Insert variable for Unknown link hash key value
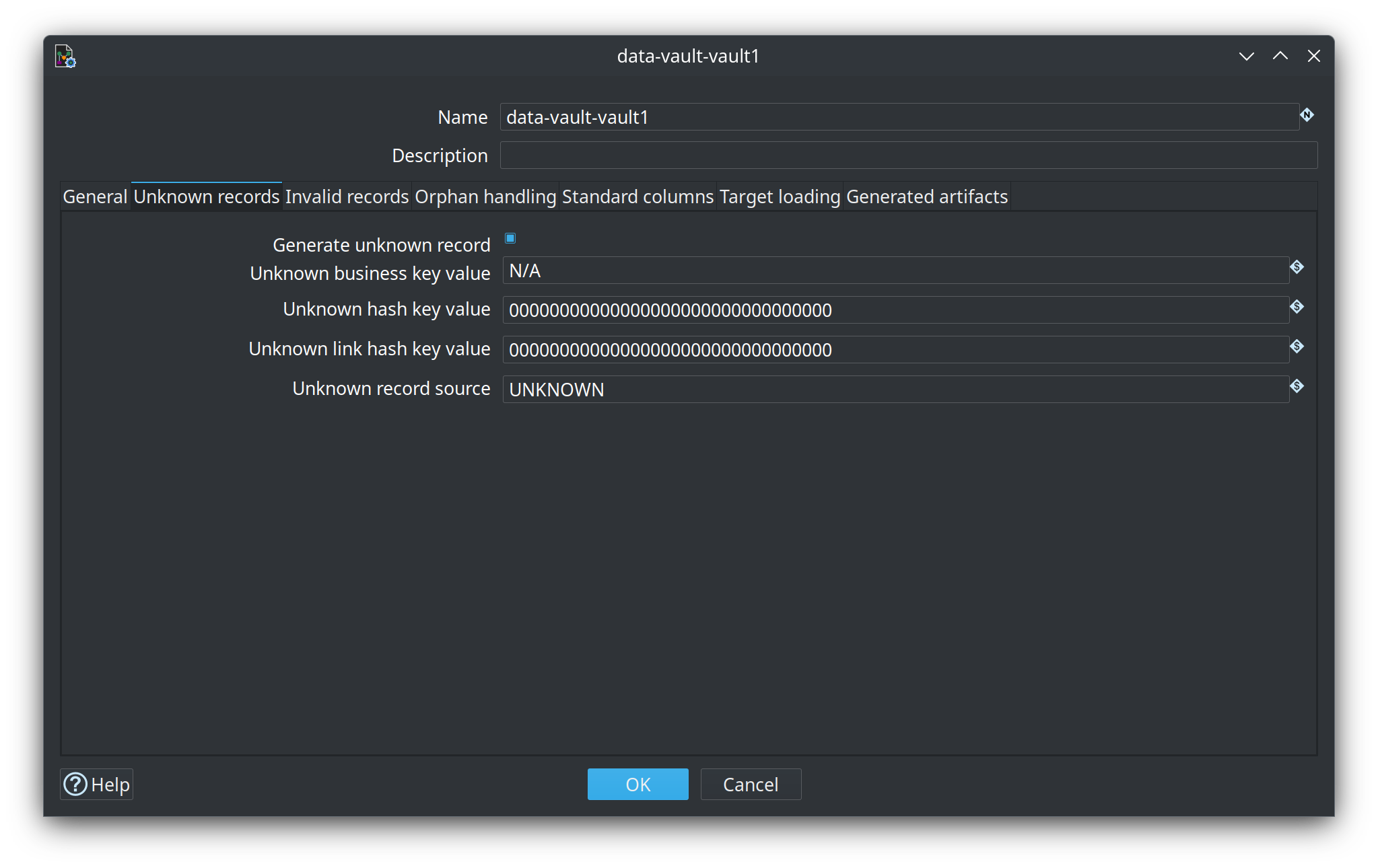Screen dimensions: 1378x868 click(1297, 347)
